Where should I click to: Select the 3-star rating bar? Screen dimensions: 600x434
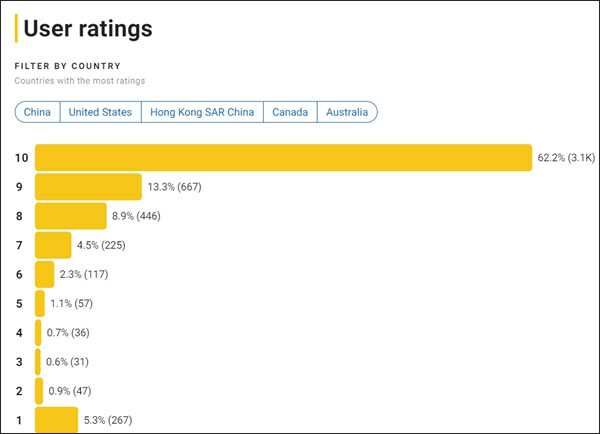pyautogui.click(x=39, y=361)
